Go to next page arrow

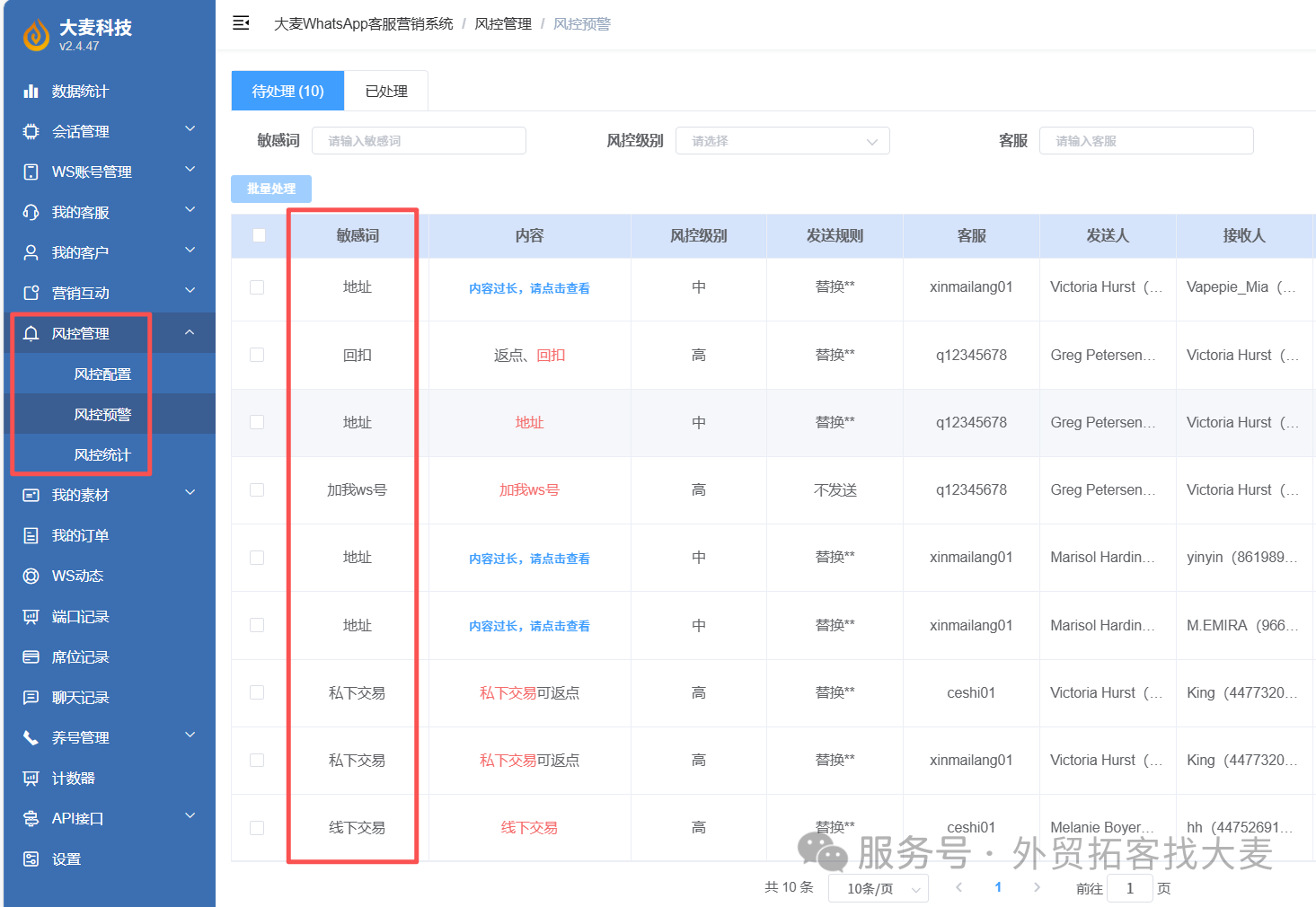[1037, 887]
